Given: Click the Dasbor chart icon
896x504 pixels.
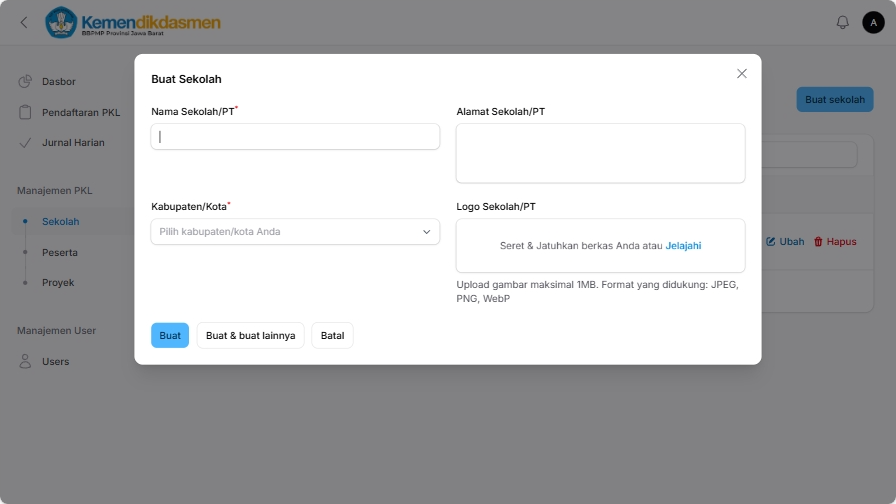Looking at the screenshot, I should 26,82.
